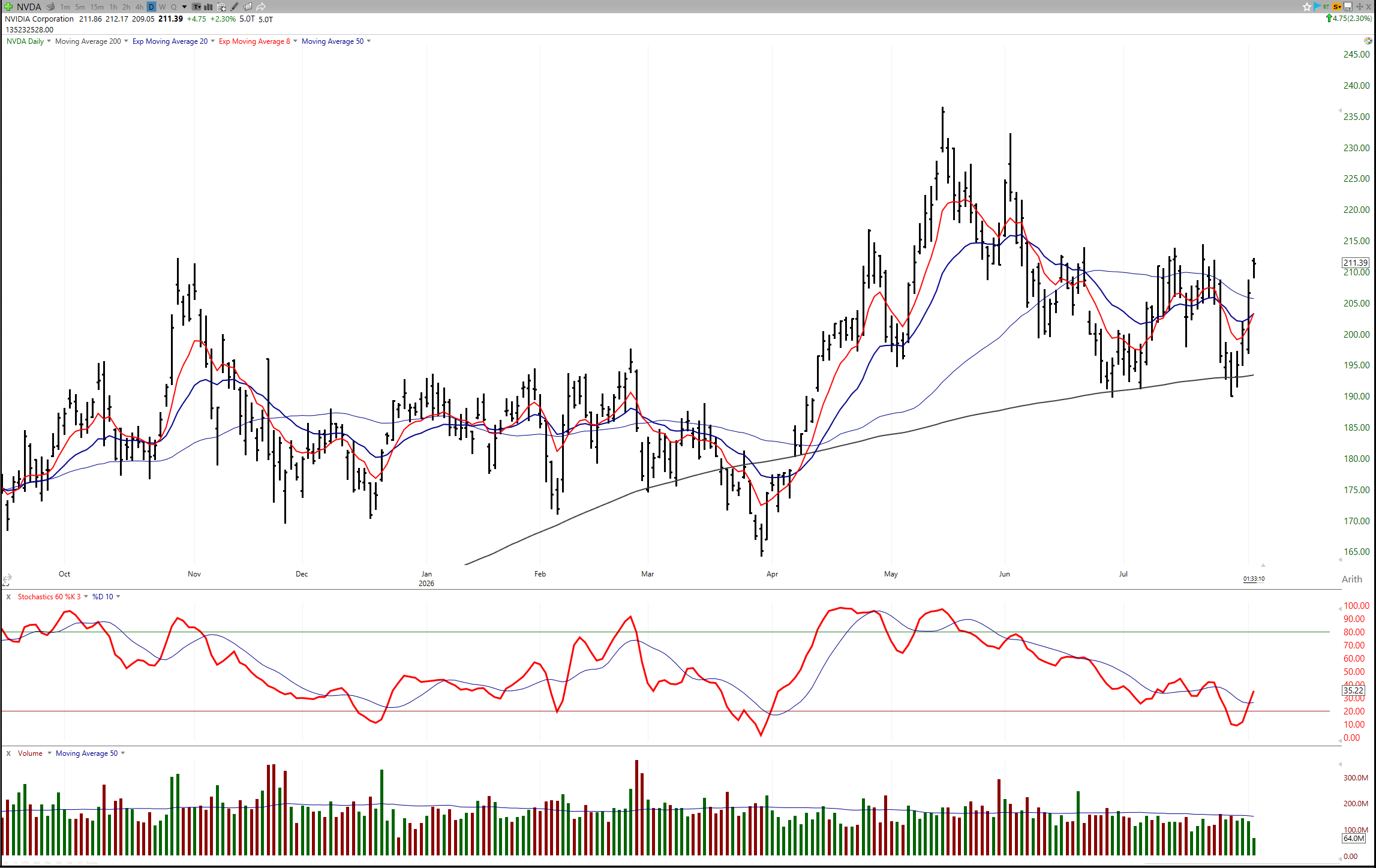Open the color palette icon
Viewport: 1376px width, 868px height.
pyautogui.click(x=1368, y=41)
